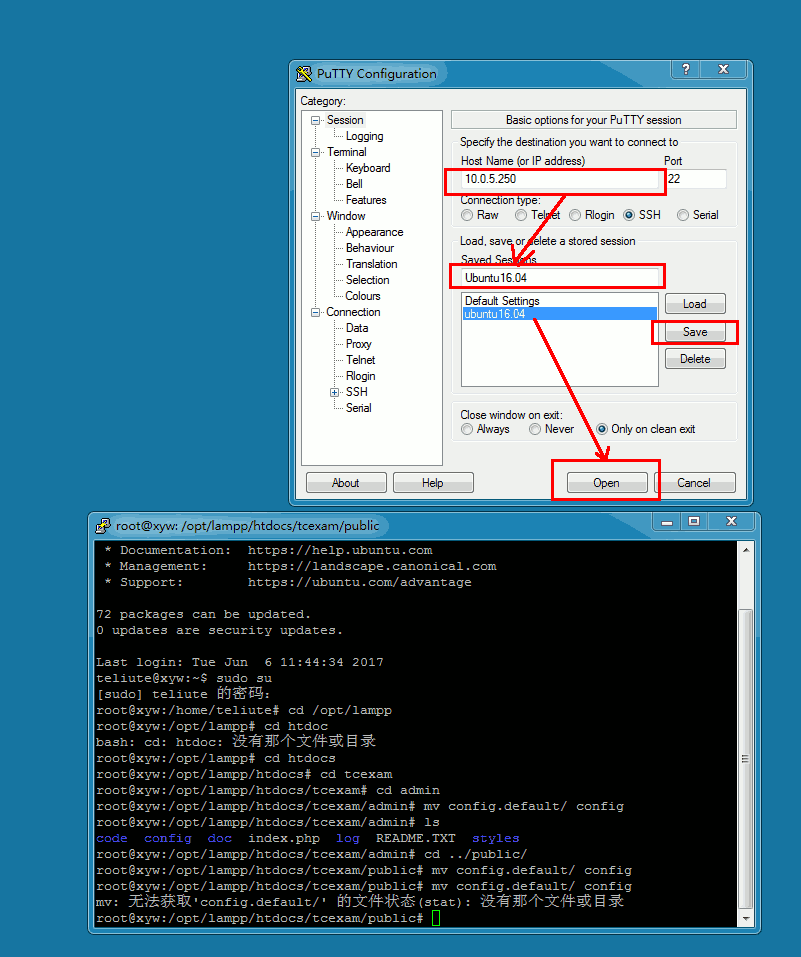801x957 pixels.
Task: Open the Bell category
Action: click(354, 184)
